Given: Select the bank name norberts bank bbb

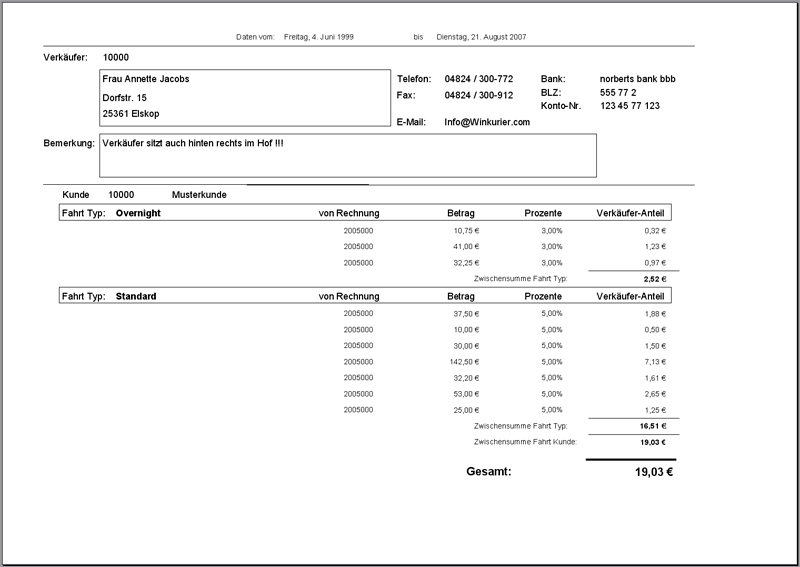Looking at the screenshot, I should (x=640, y=79).
